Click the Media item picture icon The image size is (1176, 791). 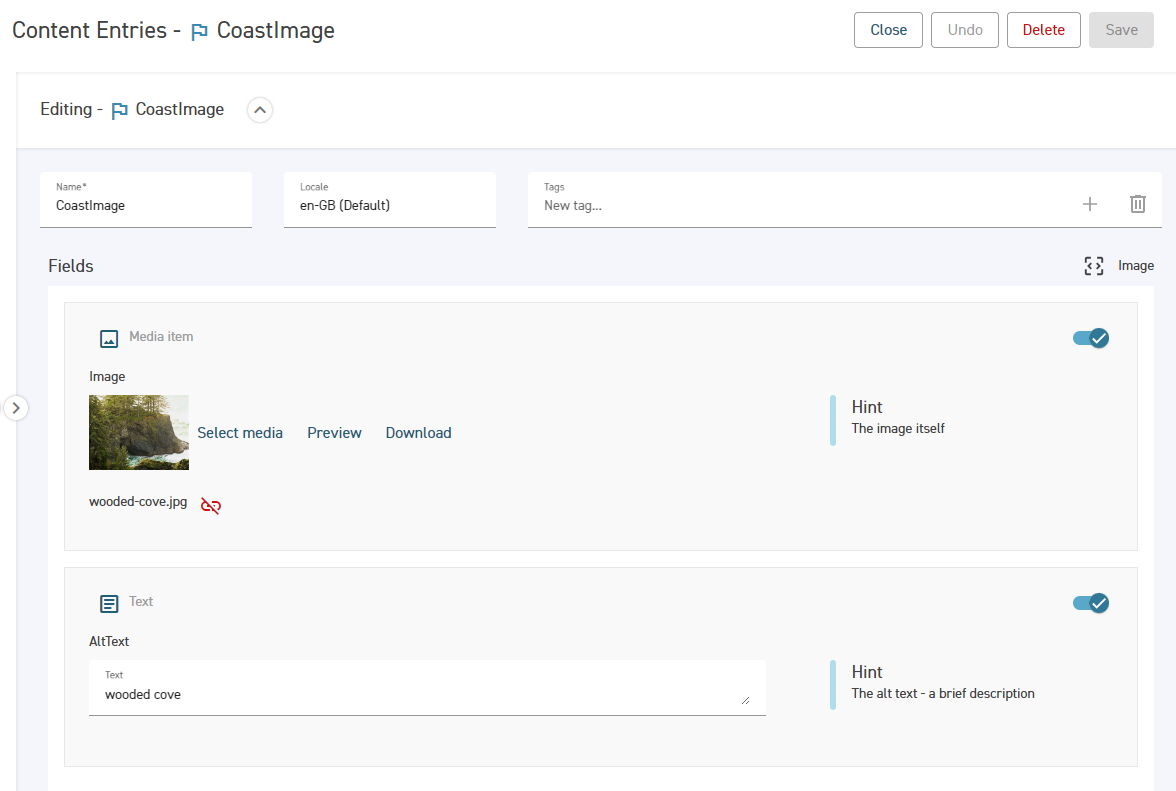tap(109, 338)
